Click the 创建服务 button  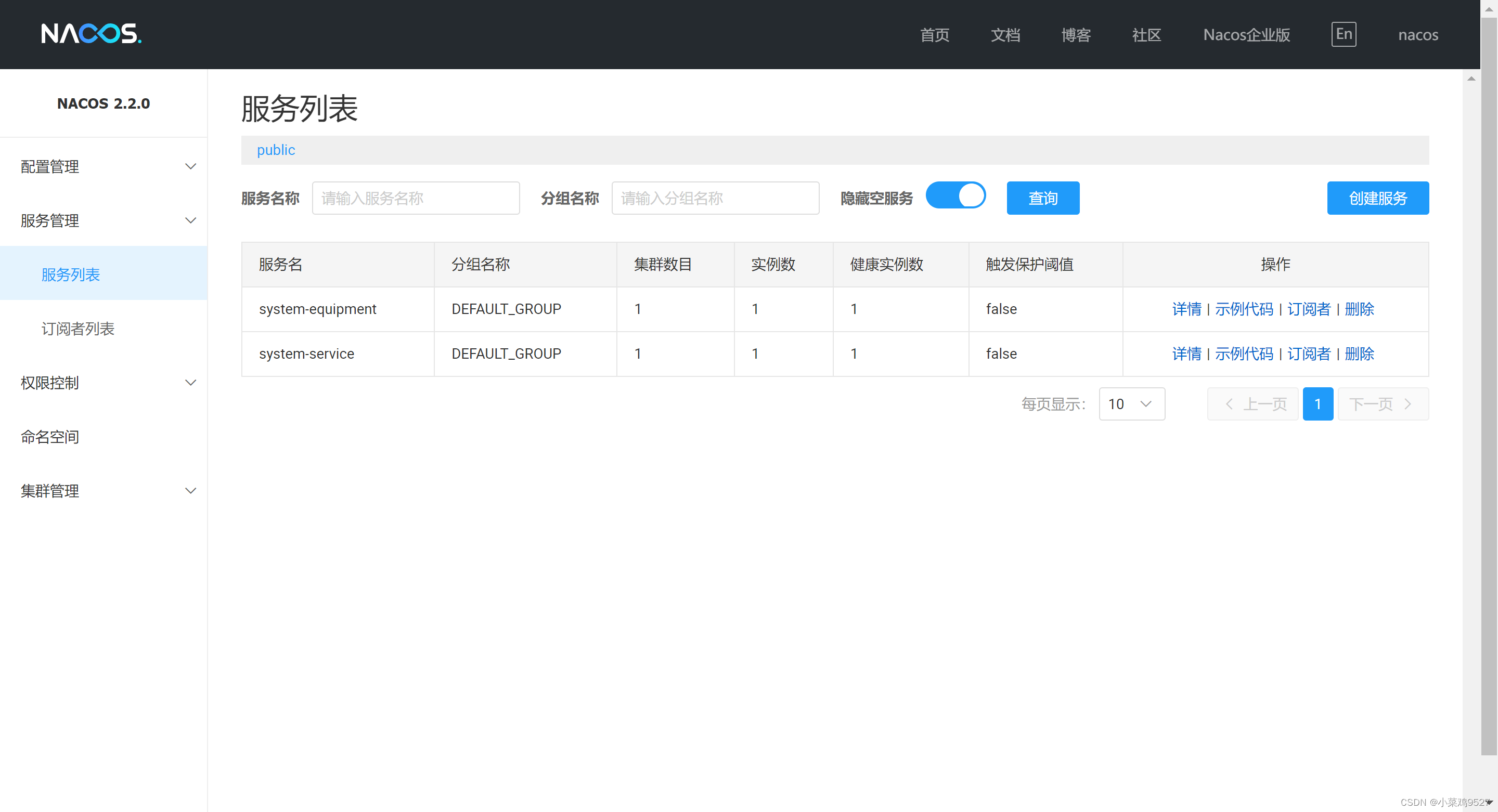click(x=1378, y=198)
